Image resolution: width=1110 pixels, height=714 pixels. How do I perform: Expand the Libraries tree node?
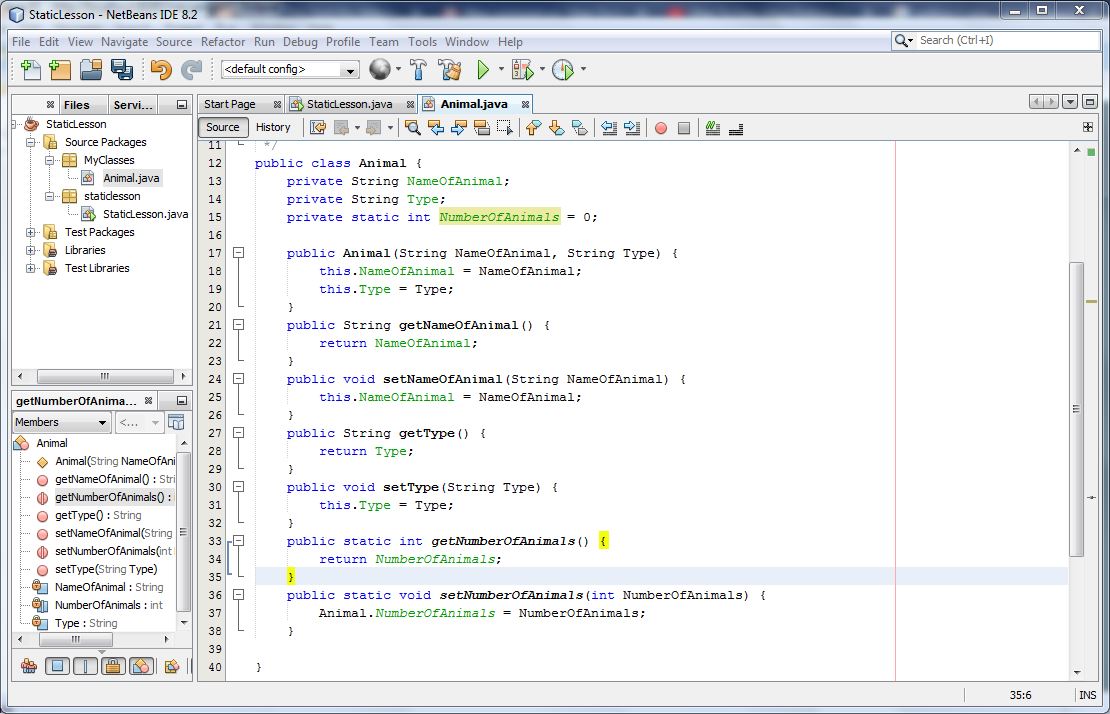(x=30, y=250)
